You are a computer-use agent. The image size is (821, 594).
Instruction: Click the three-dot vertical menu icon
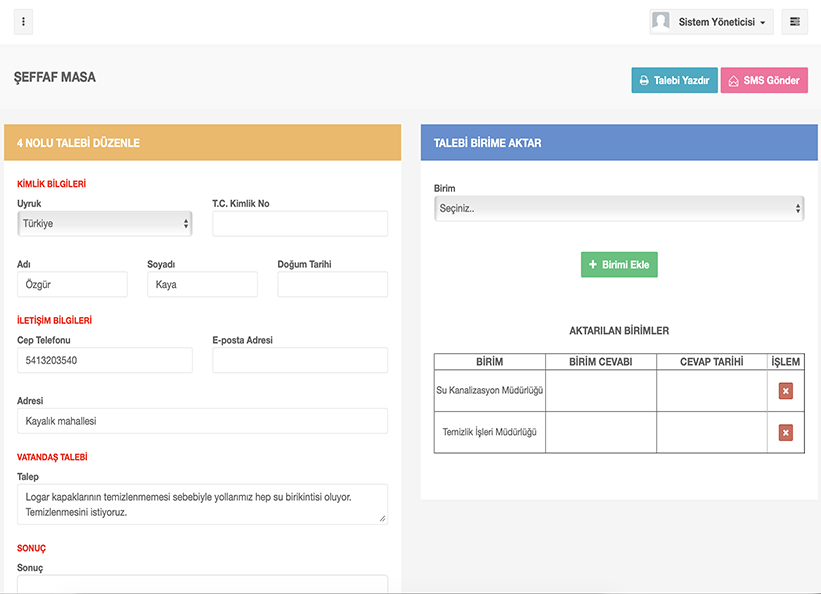point(23,22)
